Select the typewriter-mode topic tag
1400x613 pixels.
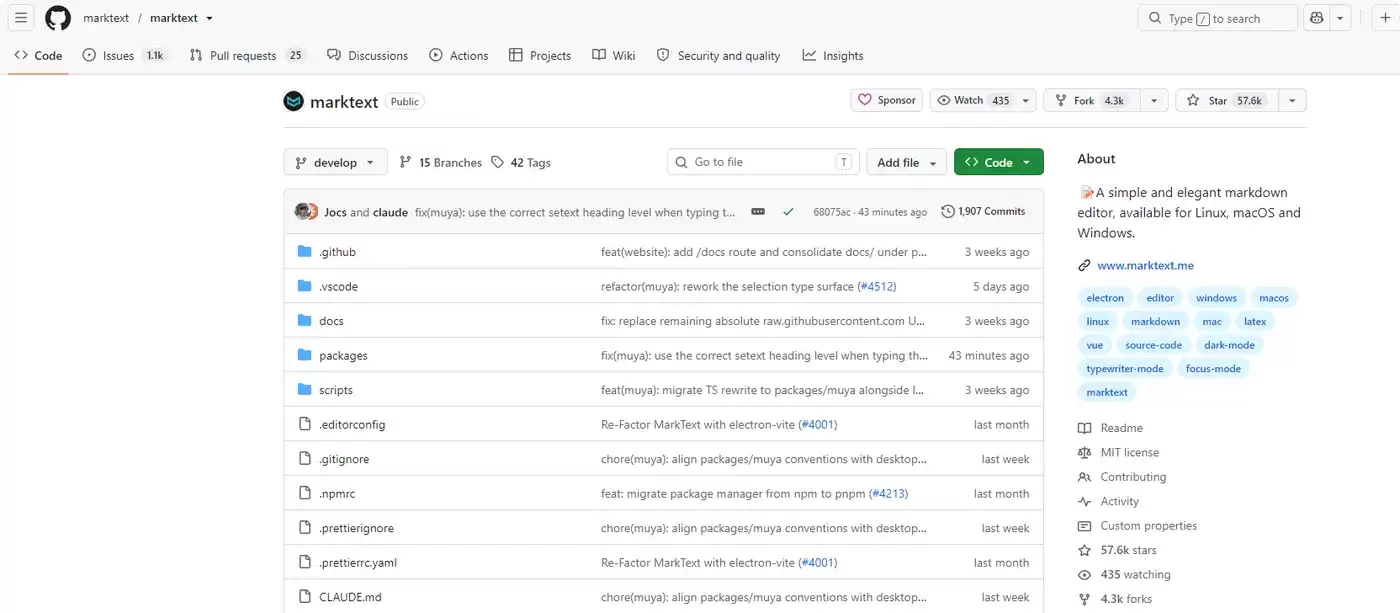coord(1125,369)
